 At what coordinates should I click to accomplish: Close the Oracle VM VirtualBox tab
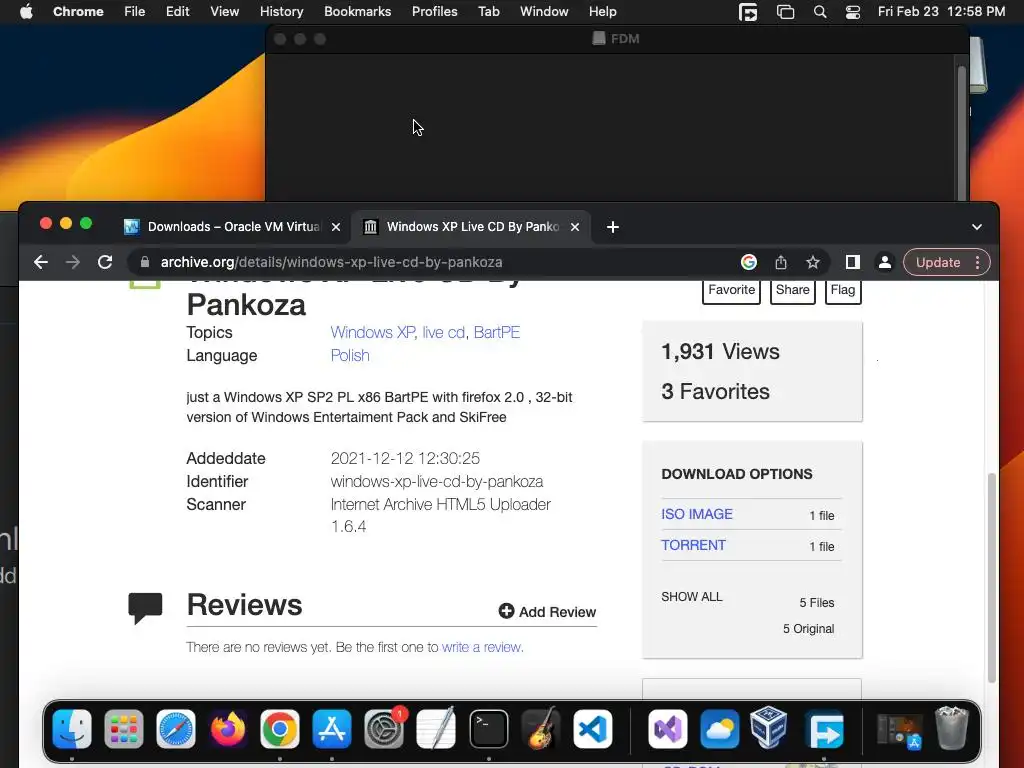pyautogui.click(x=336, y=227)
